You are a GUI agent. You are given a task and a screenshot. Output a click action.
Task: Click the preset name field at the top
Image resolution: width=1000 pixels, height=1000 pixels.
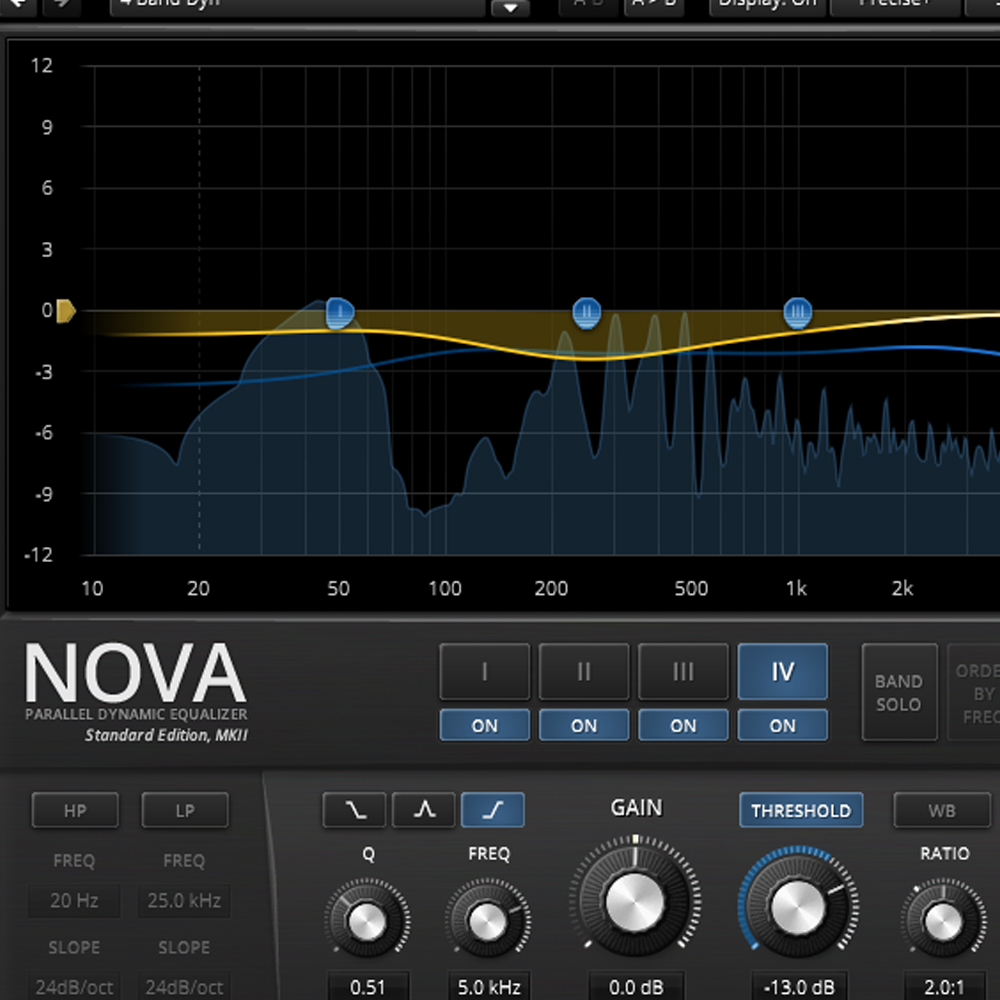tap(297, 6)
